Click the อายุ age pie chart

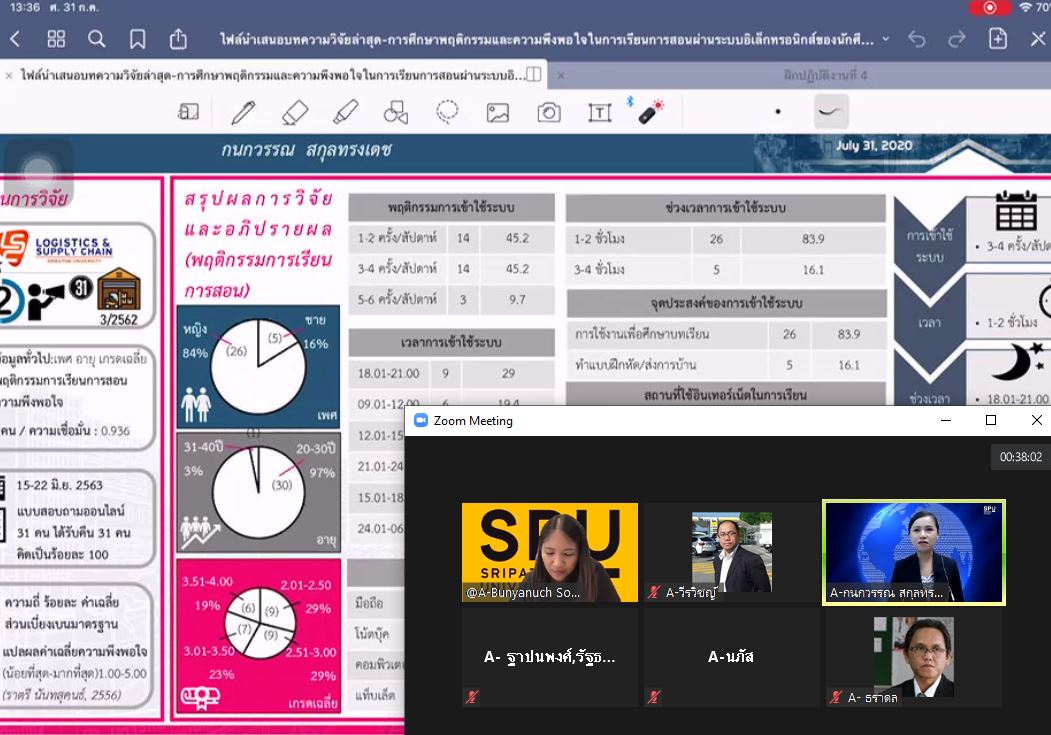coord(258,492)
